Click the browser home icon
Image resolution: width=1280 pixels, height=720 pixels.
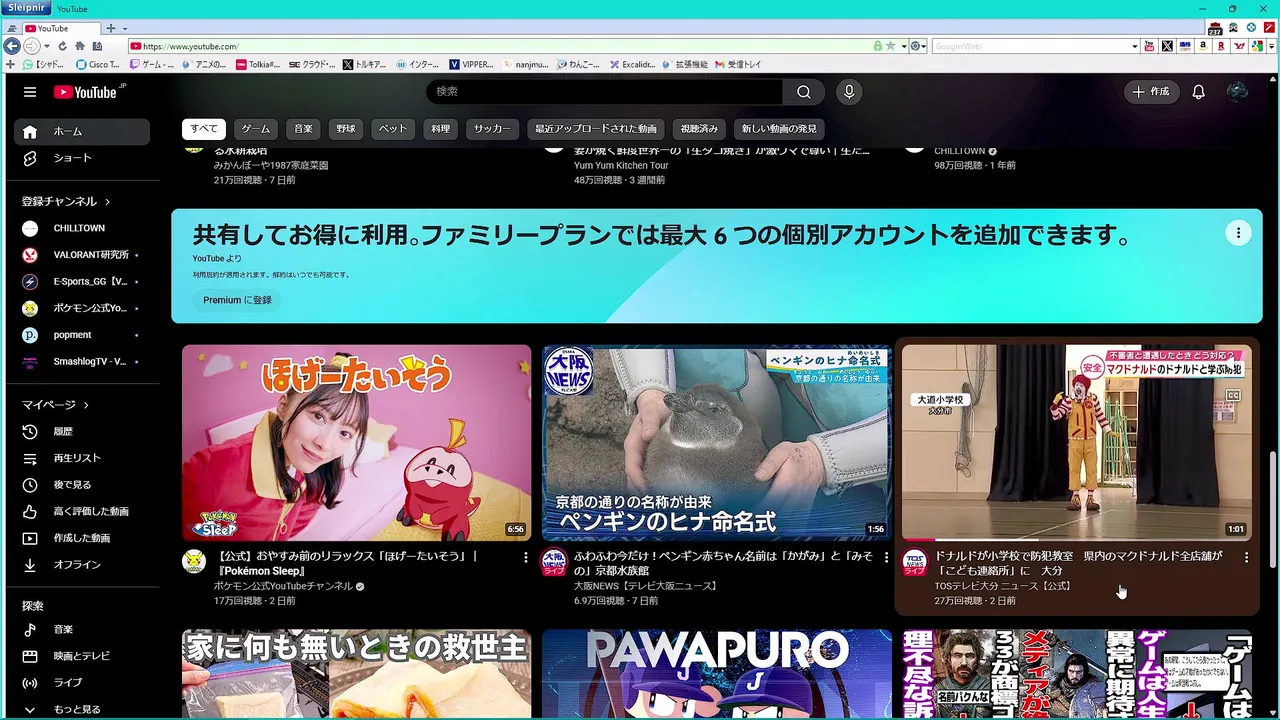pos(80,46)
